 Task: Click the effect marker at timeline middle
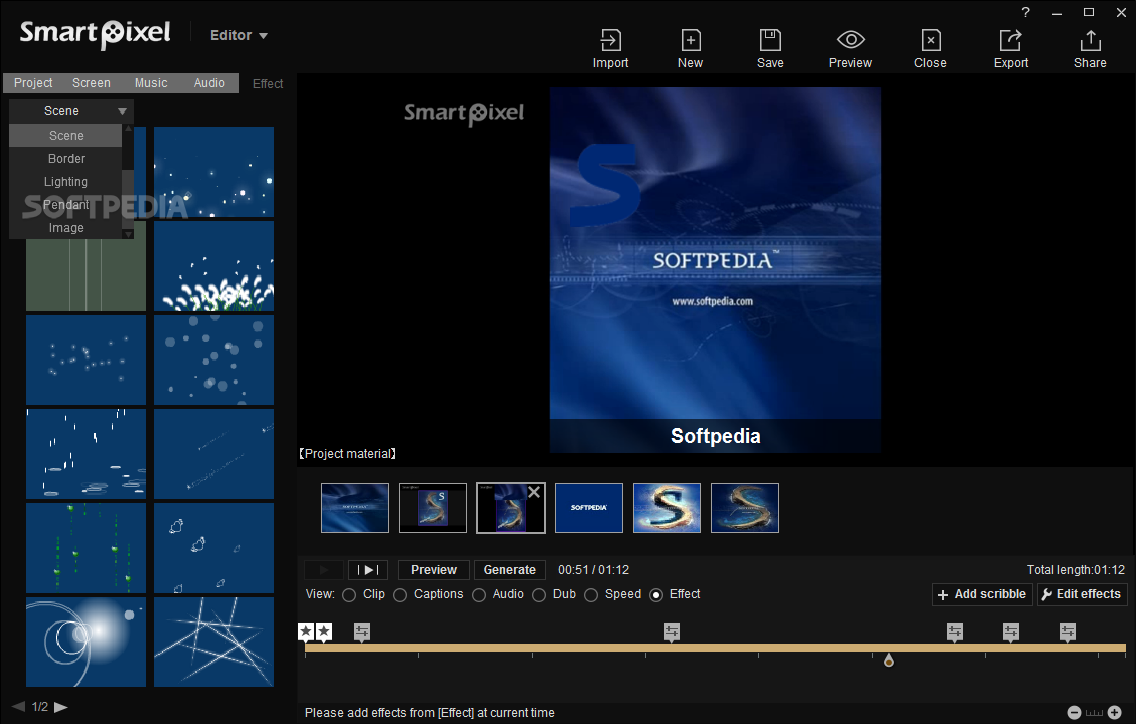click(672, 632)
